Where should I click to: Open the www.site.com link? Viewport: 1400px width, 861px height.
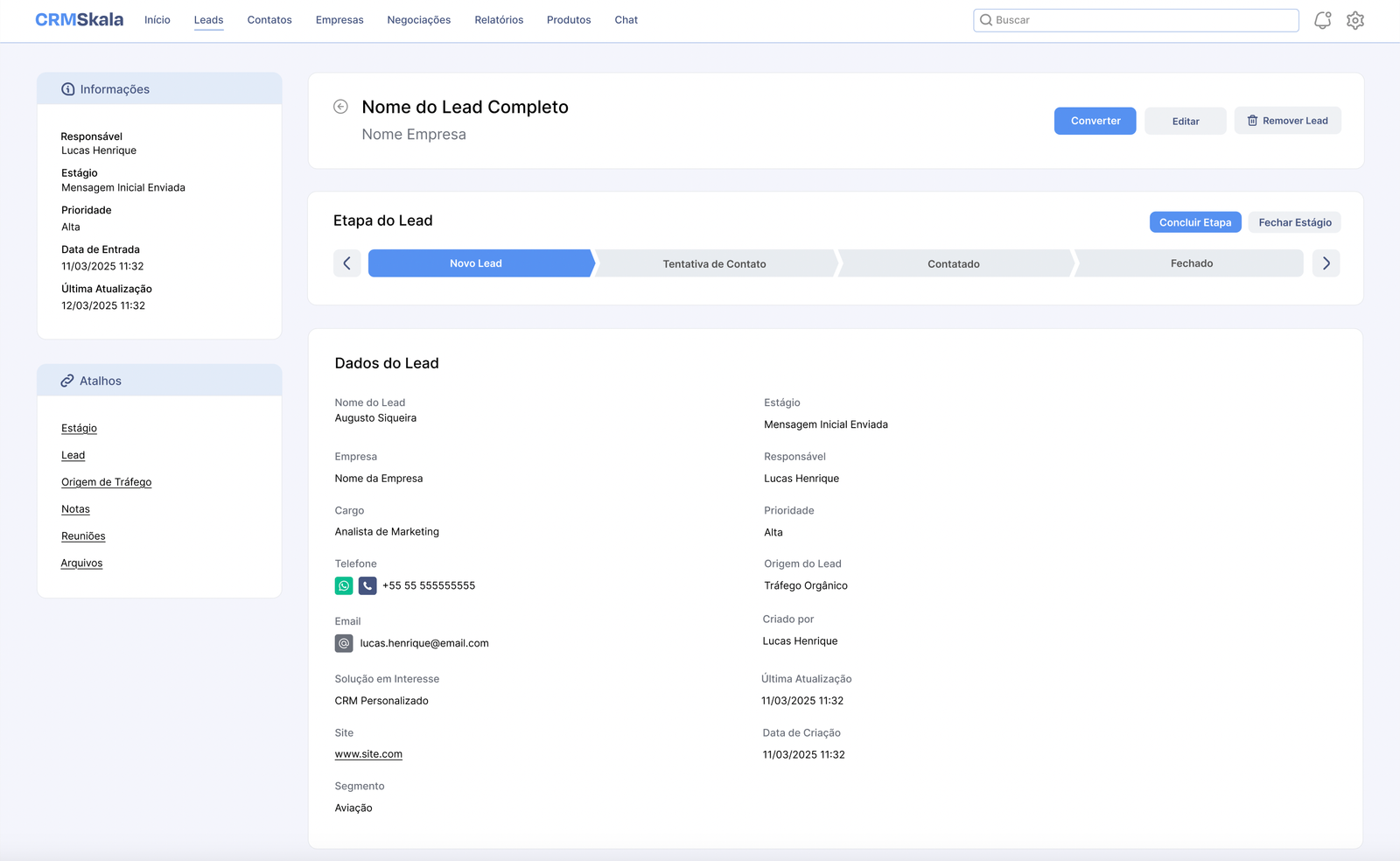(368, 754)
